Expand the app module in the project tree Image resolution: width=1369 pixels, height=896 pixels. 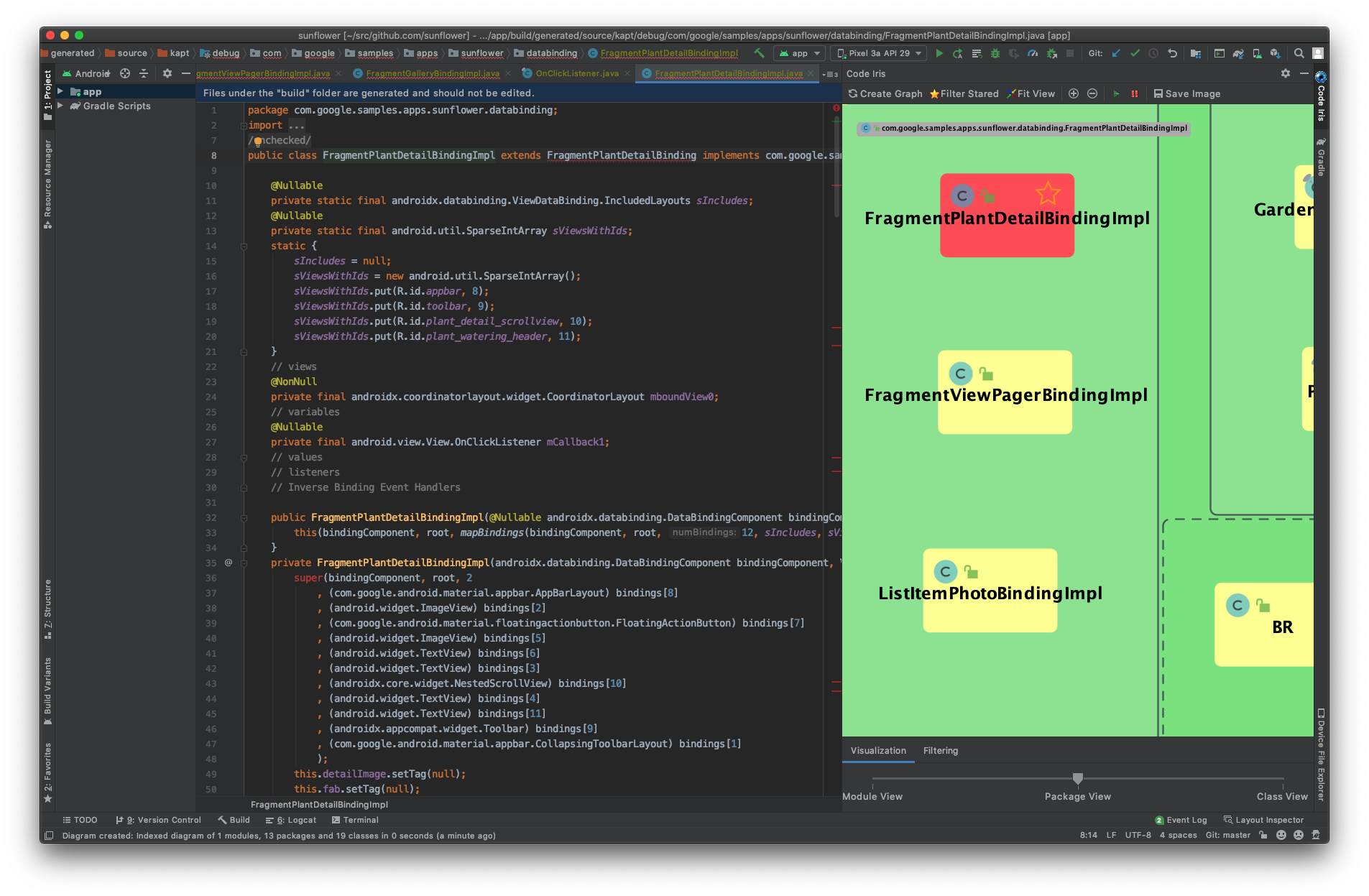(x=60, y=91)
